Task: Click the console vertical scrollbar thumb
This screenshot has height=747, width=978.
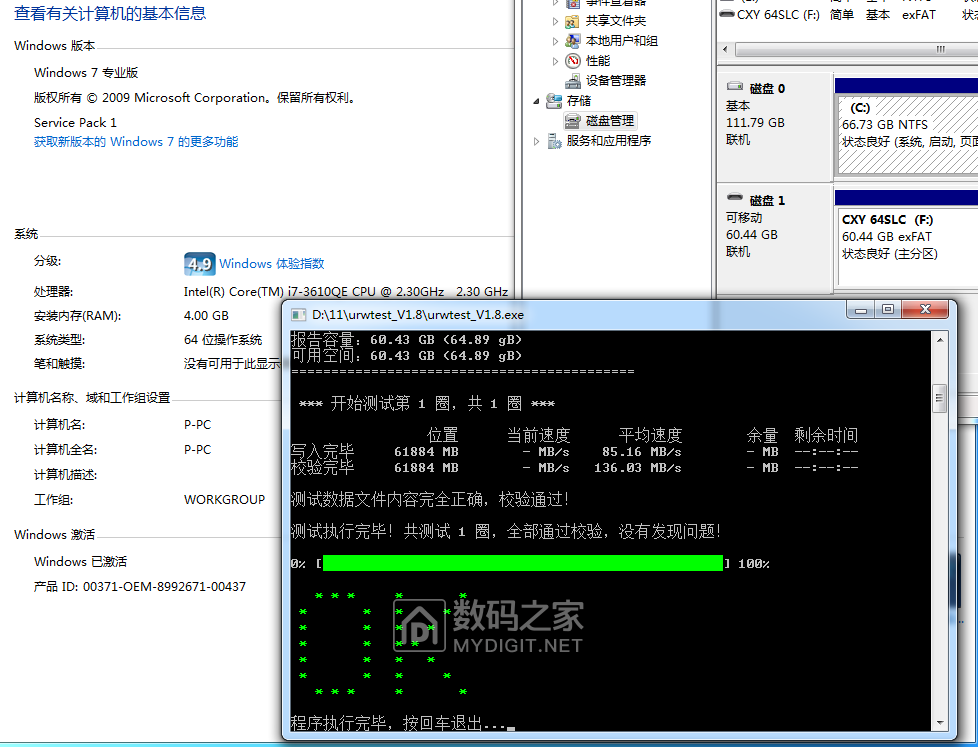Action: click(939, 398)
